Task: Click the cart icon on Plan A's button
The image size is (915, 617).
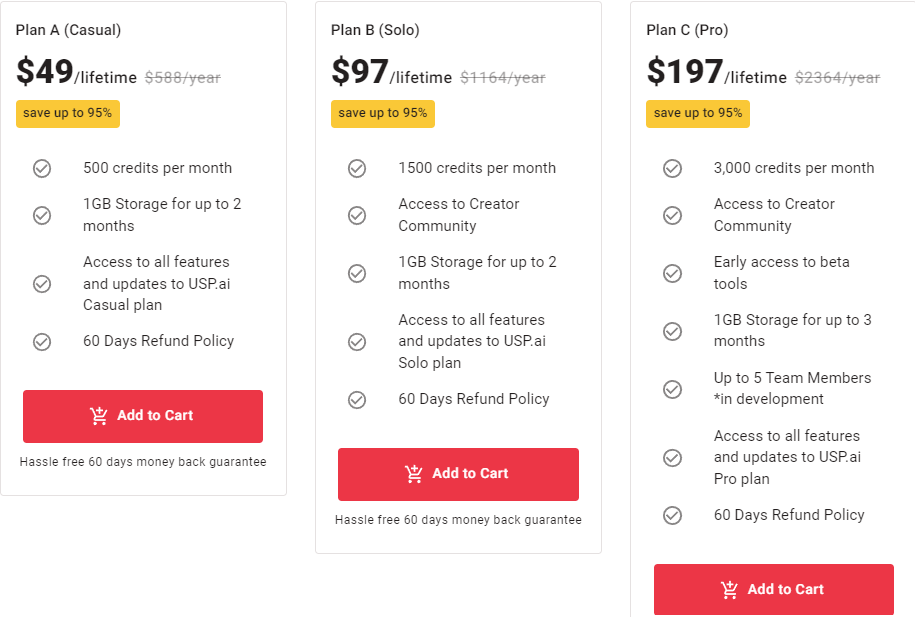Action: tap(99, 416)
